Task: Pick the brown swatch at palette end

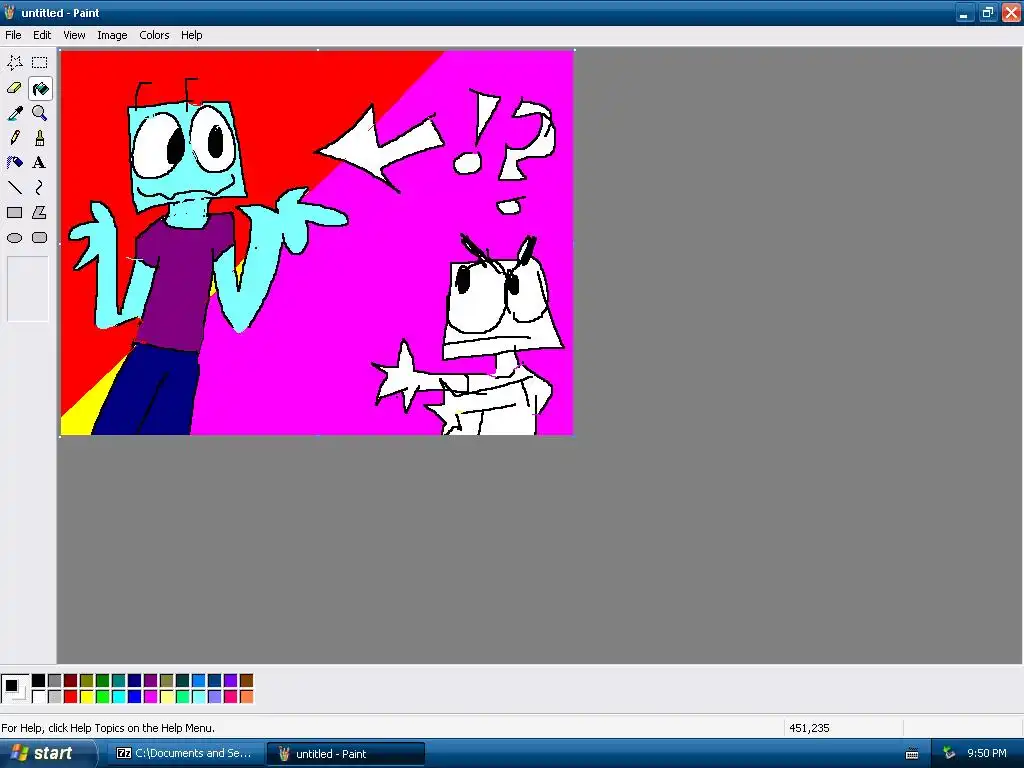Action: coord(246,681)
